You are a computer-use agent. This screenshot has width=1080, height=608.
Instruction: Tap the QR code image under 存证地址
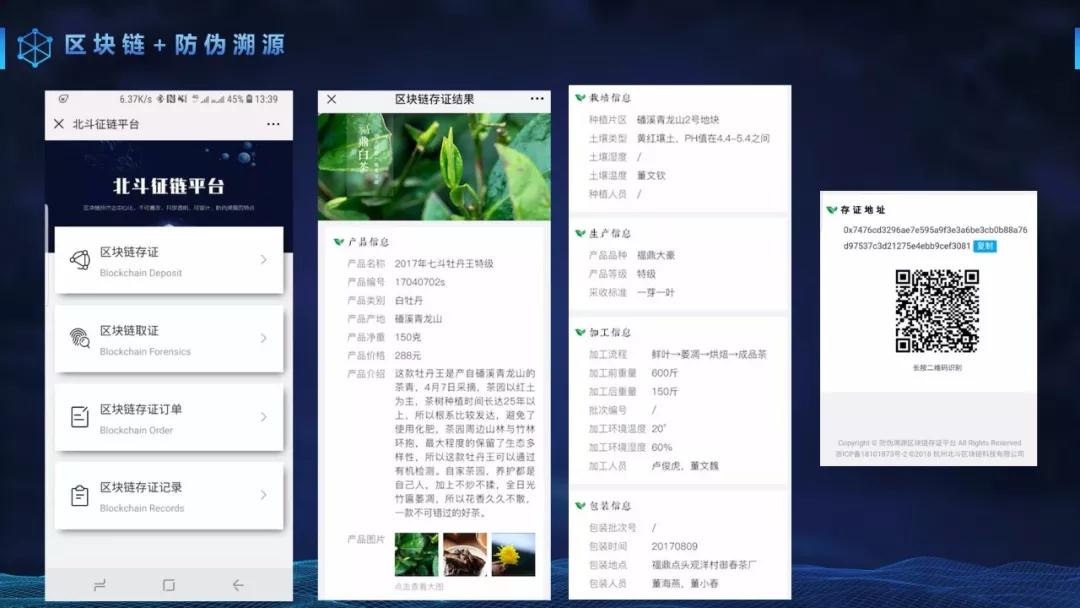tap(937, 311)
